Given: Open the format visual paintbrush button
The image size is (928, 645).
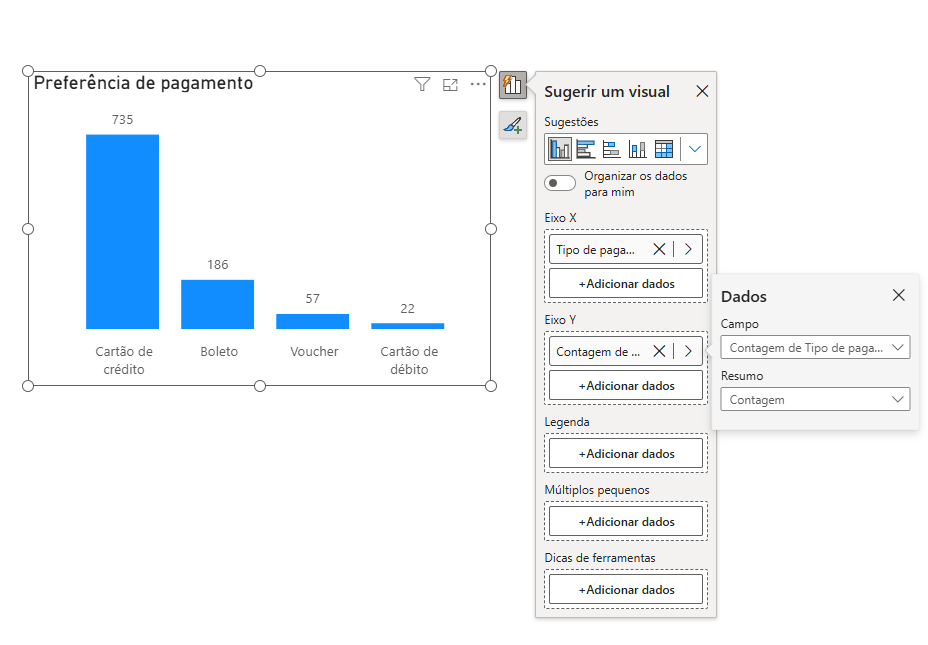Looking at the screenshot, I should point(513,125).
